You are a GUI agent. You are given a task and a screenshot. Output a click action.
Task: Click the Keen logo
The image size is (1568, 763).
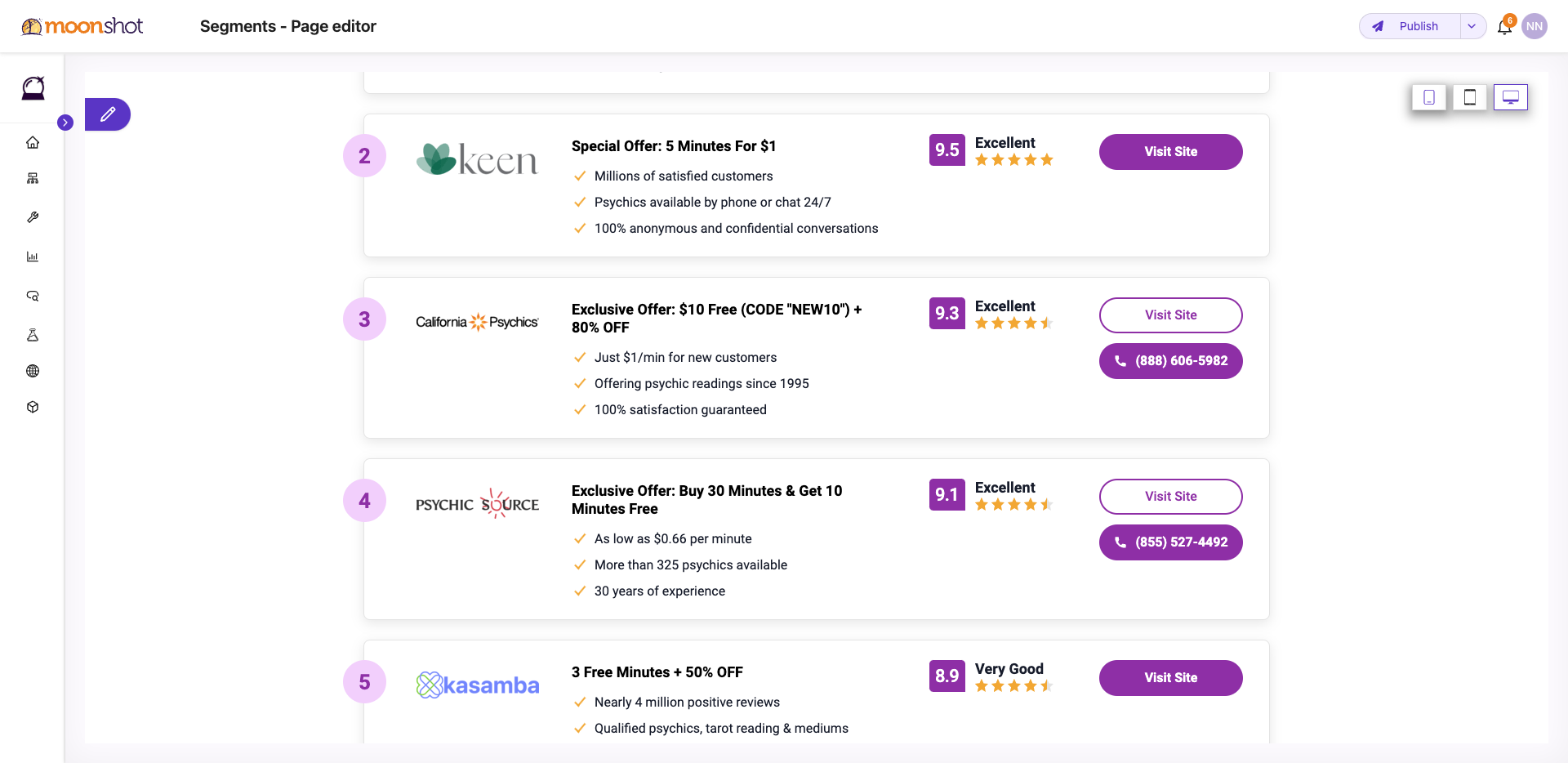[x=477, y=158]
